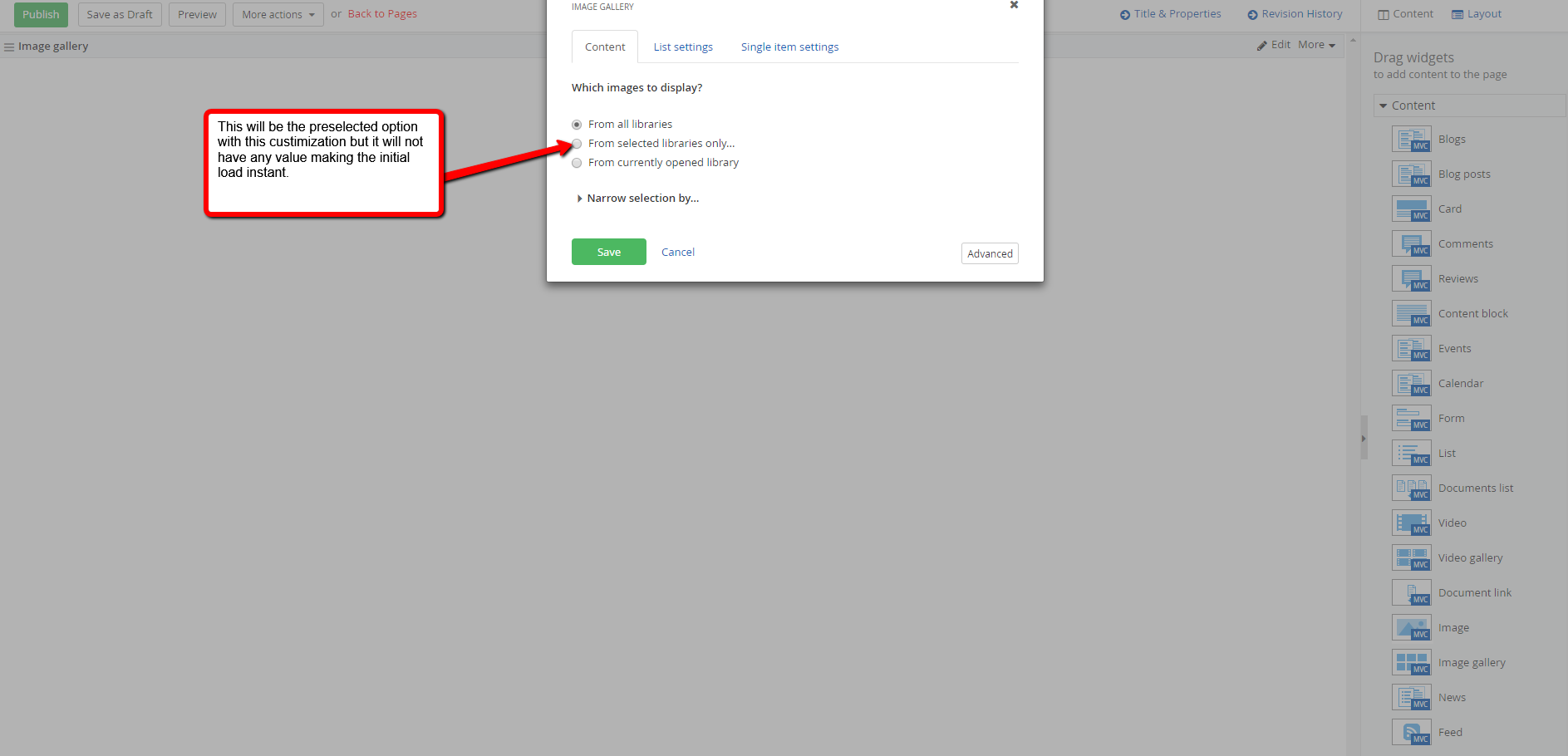1568x756 pixels.
Task: Select the From all libraries option
Action: click(x=577, y=124)
